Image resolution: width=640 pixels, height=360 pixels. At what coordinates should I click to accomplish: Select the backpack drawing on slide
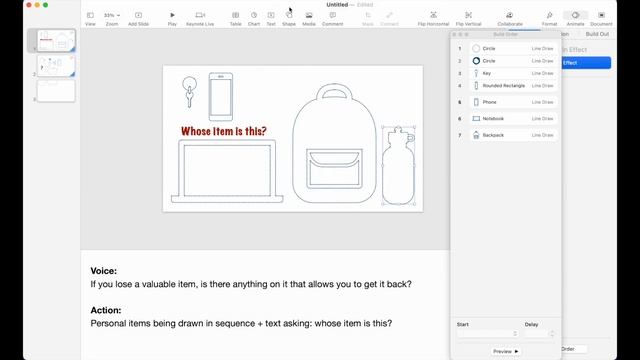334,143
